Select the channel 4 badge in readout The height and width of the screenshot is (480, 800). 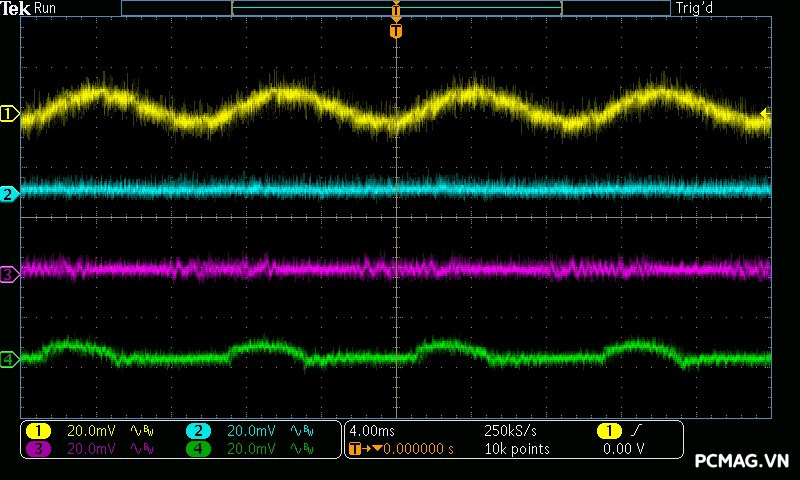[198, 449]
